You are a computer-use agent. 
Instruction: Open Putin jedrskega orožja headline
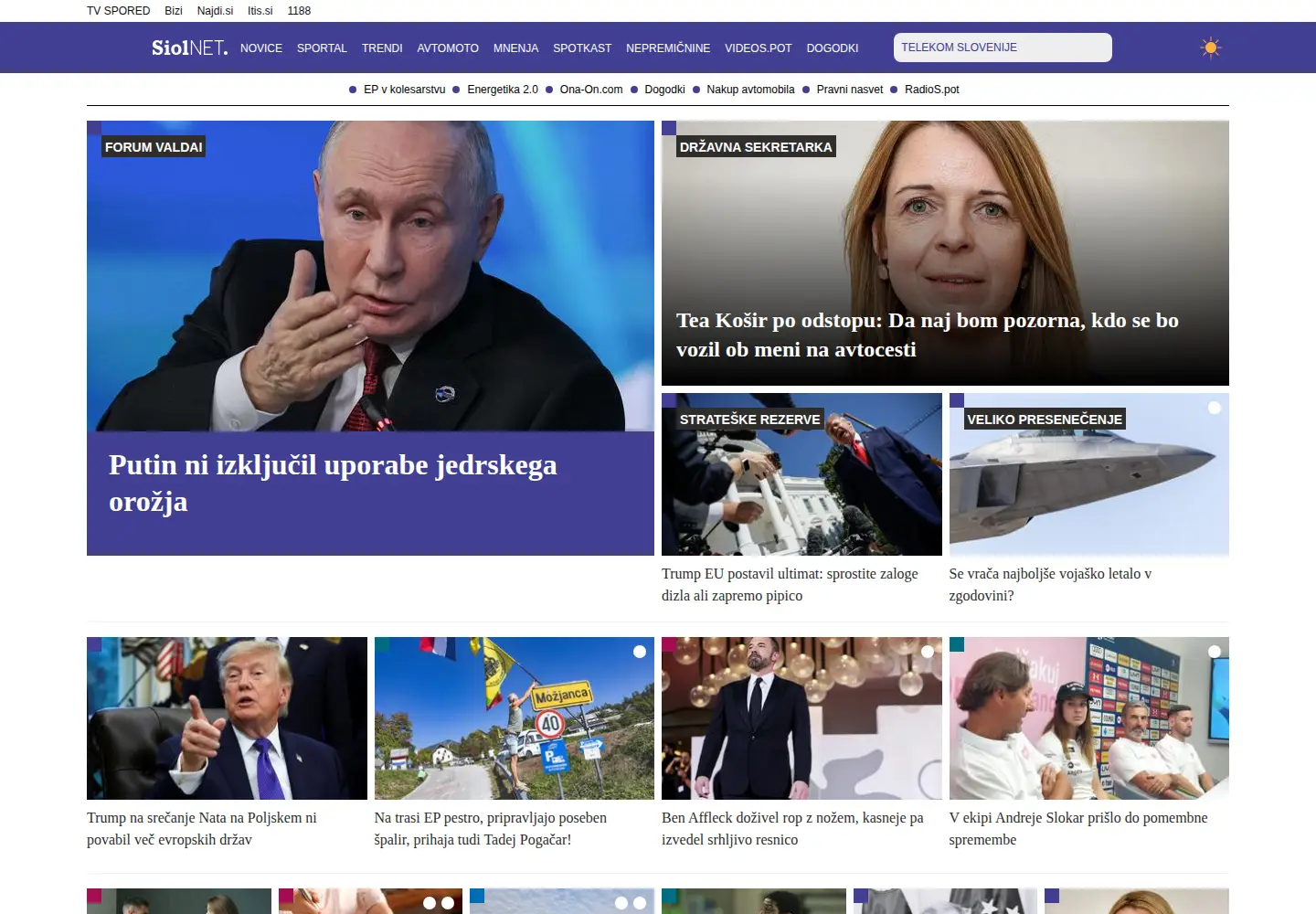[x=333, y=484]
